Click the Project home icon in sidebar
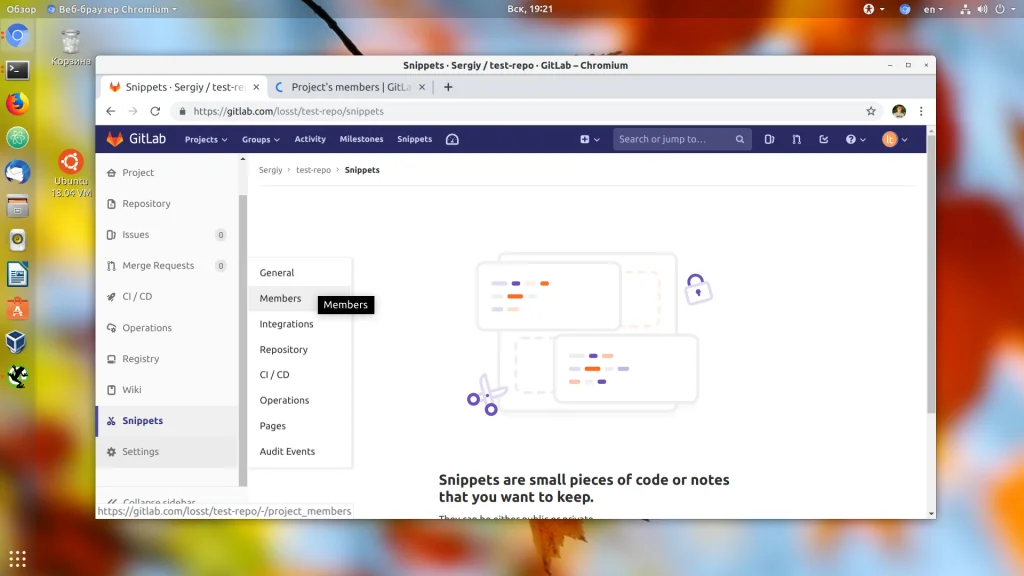 coord(111,172)
